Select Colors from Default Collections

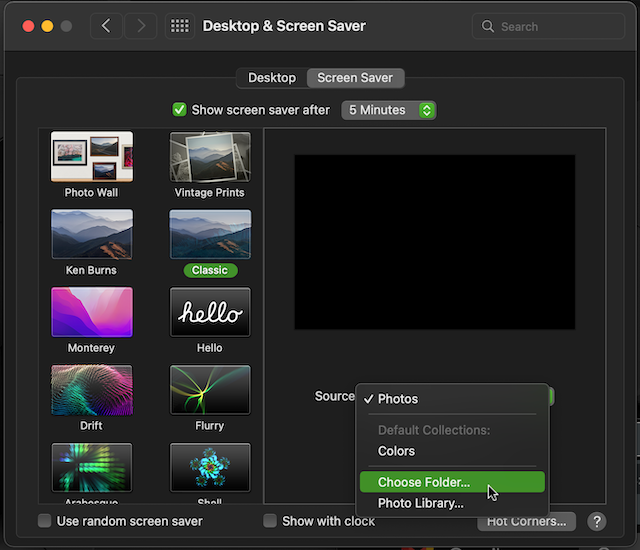tap(397, 451)
